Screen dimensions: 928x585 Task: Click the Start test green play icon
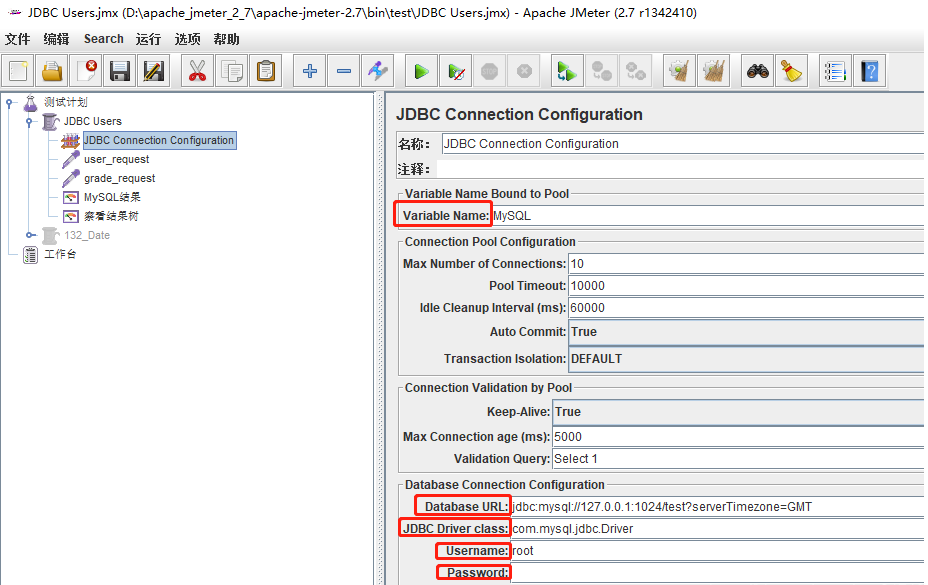421,71
